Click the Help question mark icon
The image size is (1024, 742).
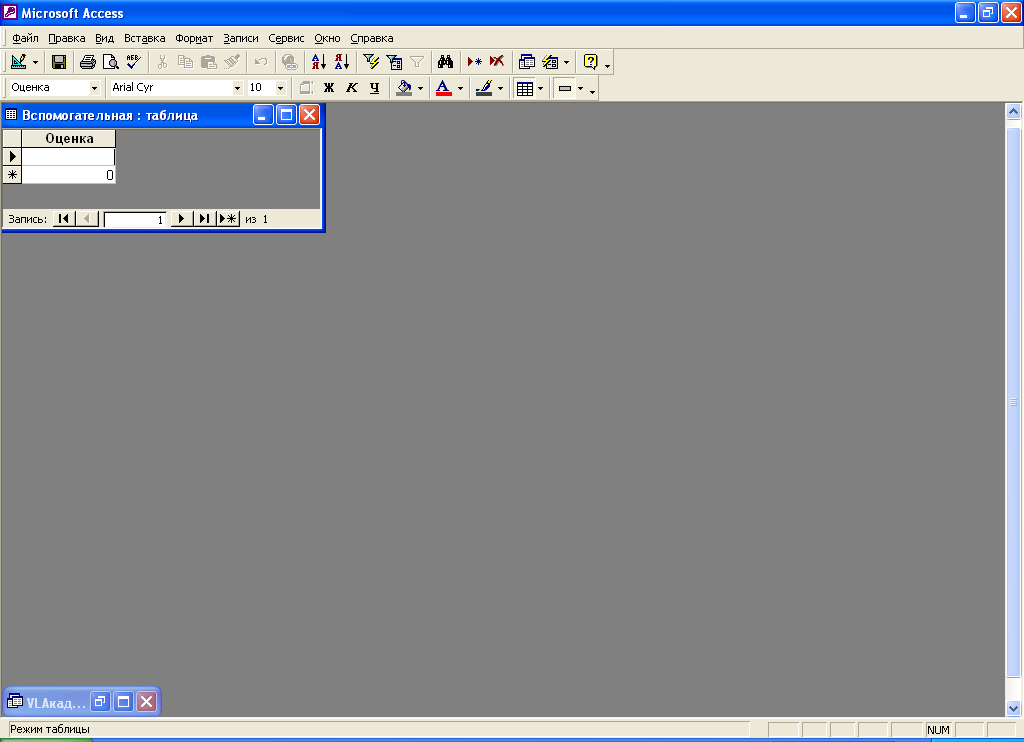tap(590, 62)
